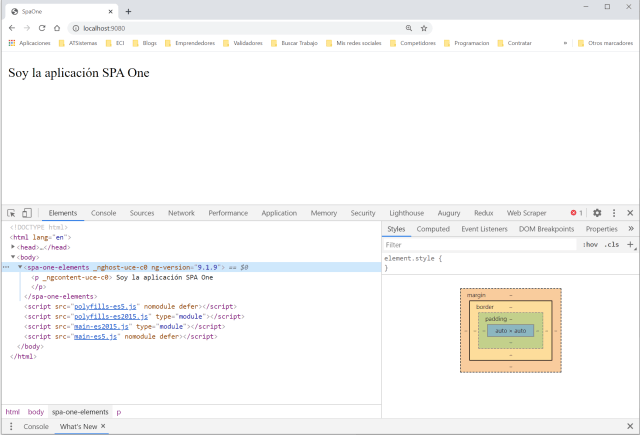Bookmark this page with the star
The height and width of the screenshot is (435, 640).
(424, 28)
